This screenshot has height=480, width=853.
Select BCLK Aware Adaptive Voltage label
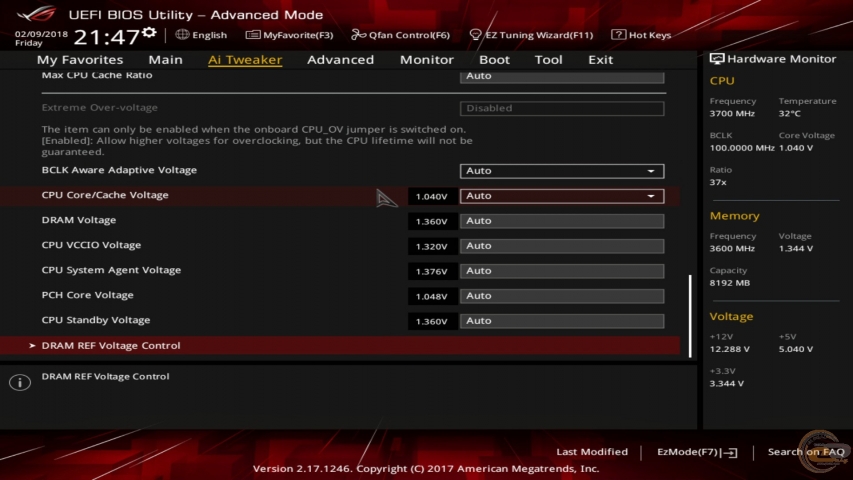click(119, 170)
